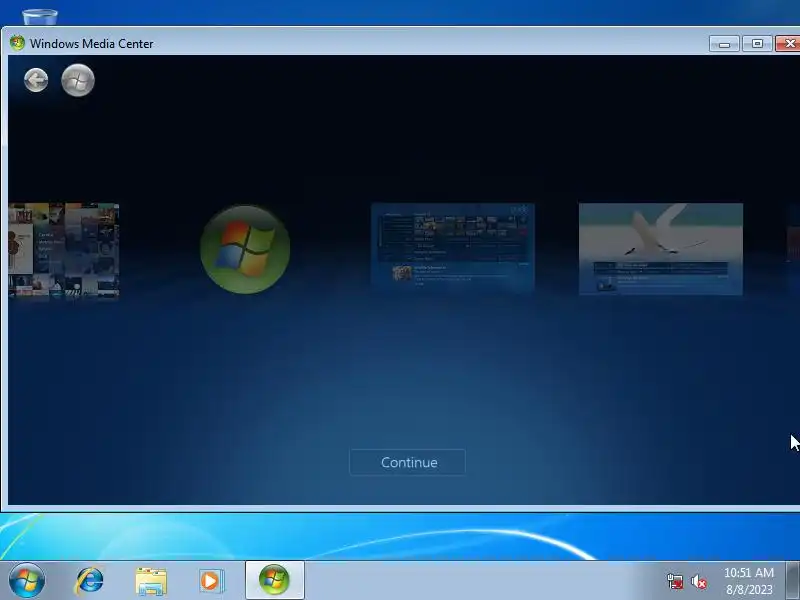The height and width of the screenshot is (600, 800).
Task: Maximize the Windows Media Center window
Action: tap(757, 44)
